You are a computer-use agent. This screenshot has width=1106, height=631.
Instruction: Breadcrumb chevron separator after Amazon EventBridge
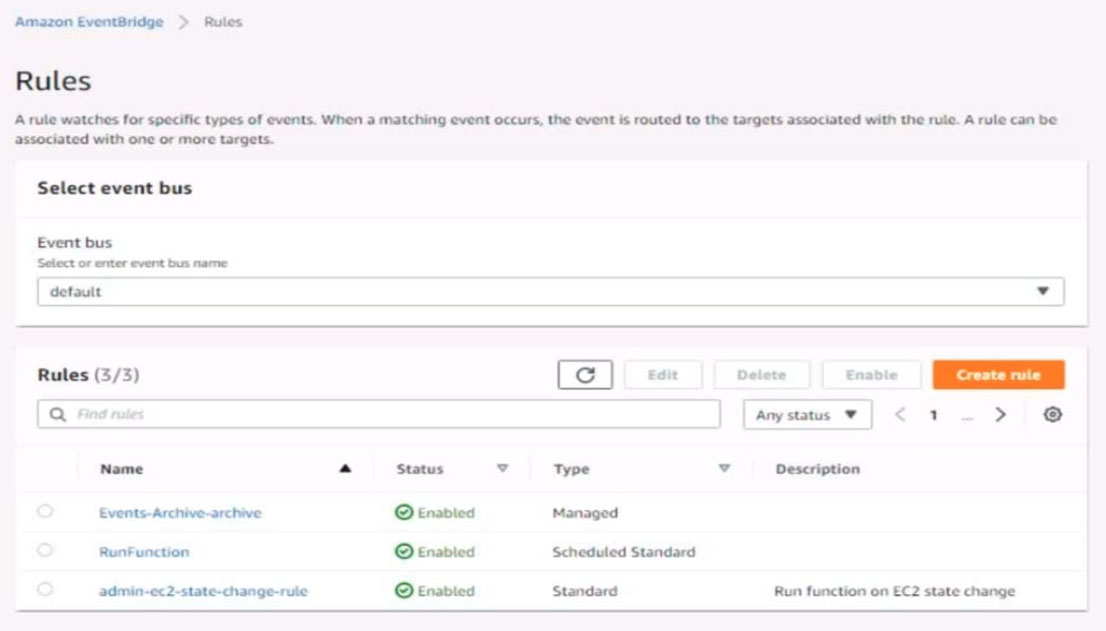tap(183, 22)
